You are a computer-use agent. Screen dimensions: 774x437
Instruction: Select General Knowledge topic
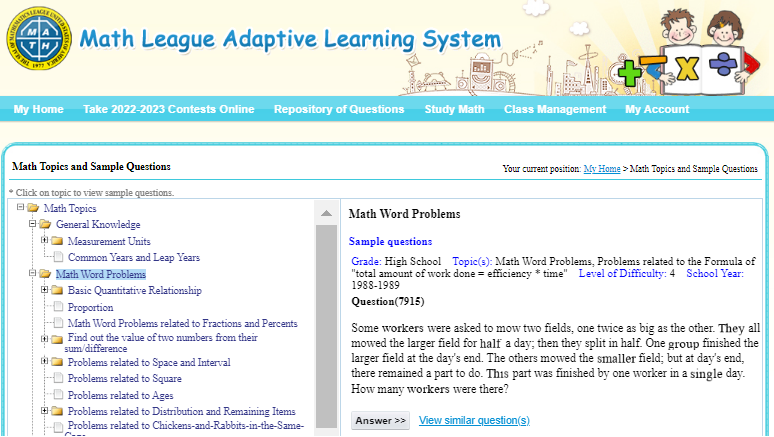[x=98, y=225]
